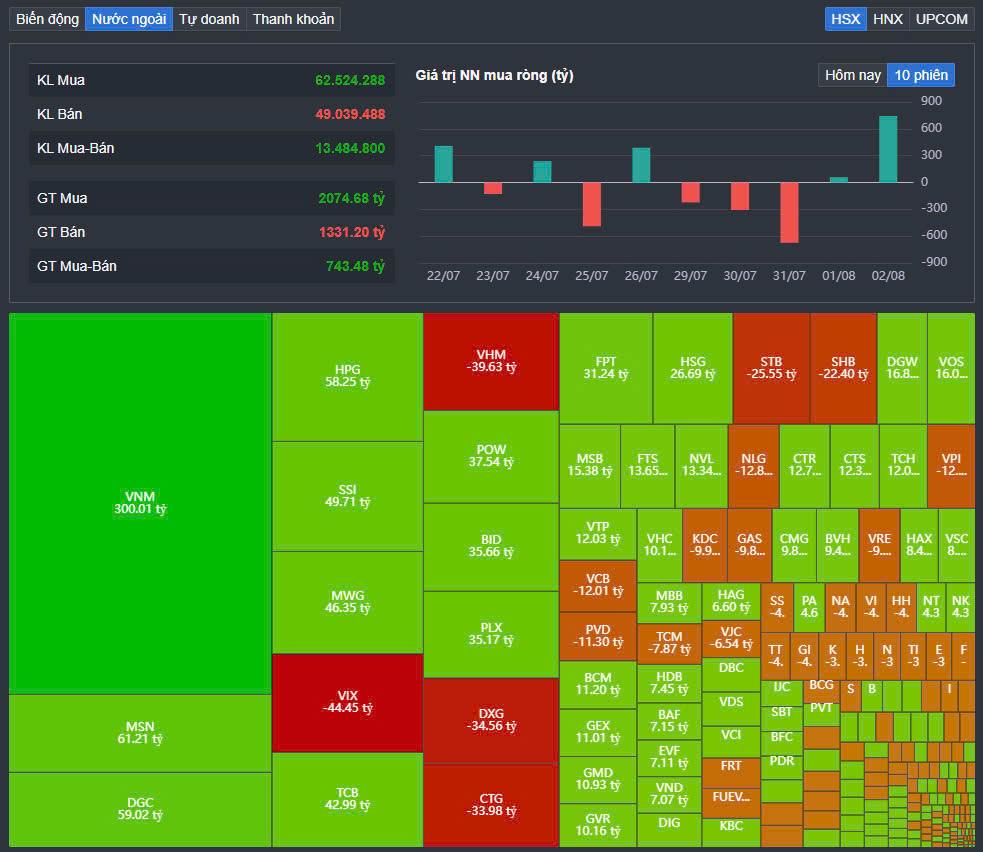Viewport: 983px width, 852px height.
Task: Open the HSG 26.69 tỷ tile
Action: pos(693,369)
